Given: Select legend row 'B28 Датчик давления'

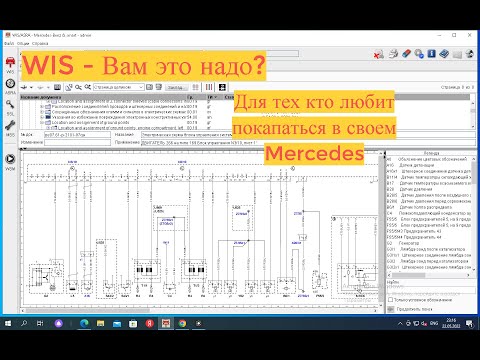Looking at the screenshot, I should click(429, 189).
